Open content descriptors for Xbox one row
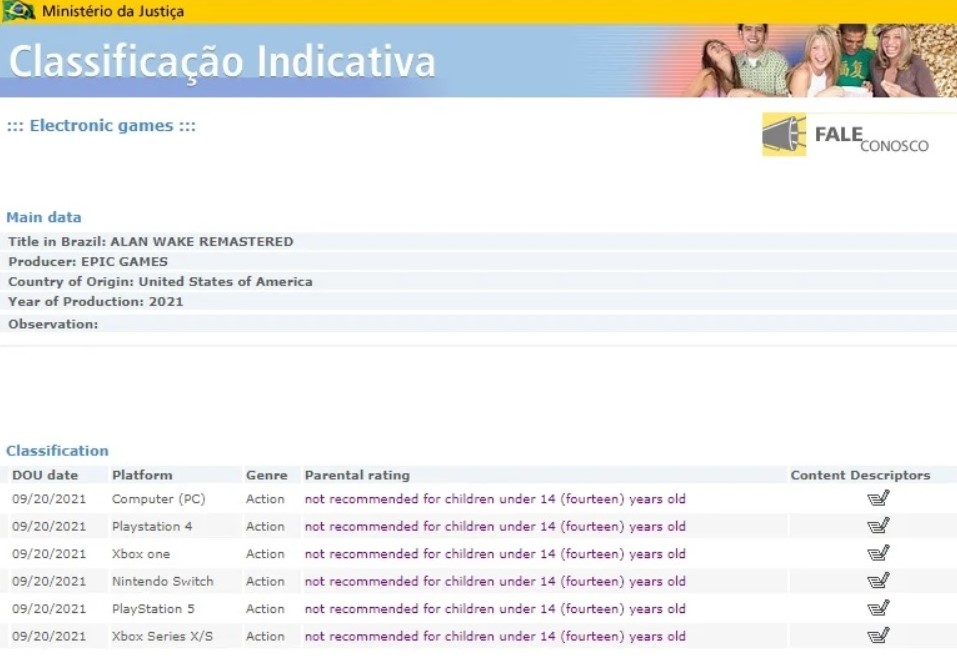957x665 pixels. point(878,553)
